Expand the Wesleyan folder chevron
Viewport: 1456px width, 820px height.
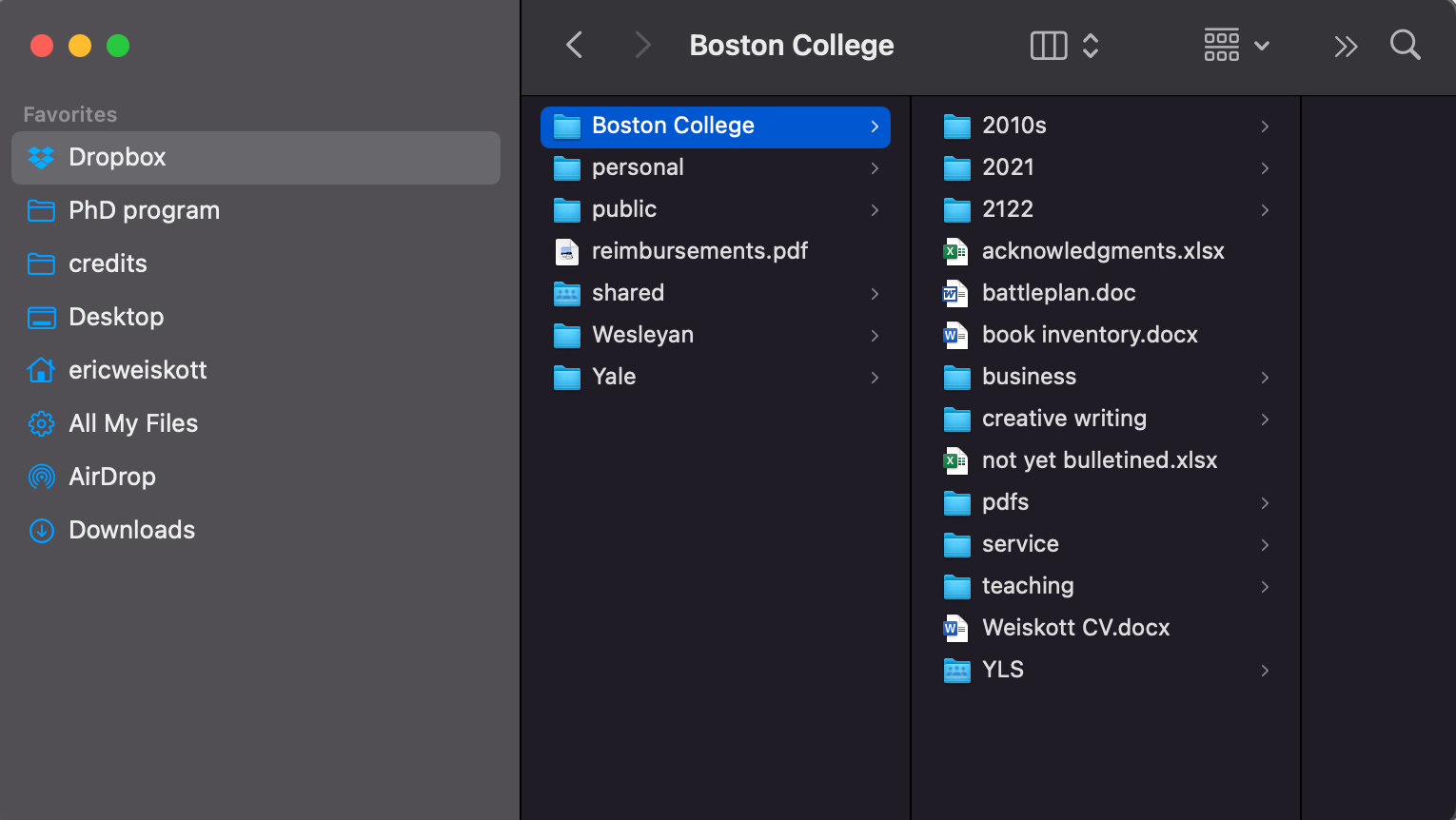(x=875, y=335)
